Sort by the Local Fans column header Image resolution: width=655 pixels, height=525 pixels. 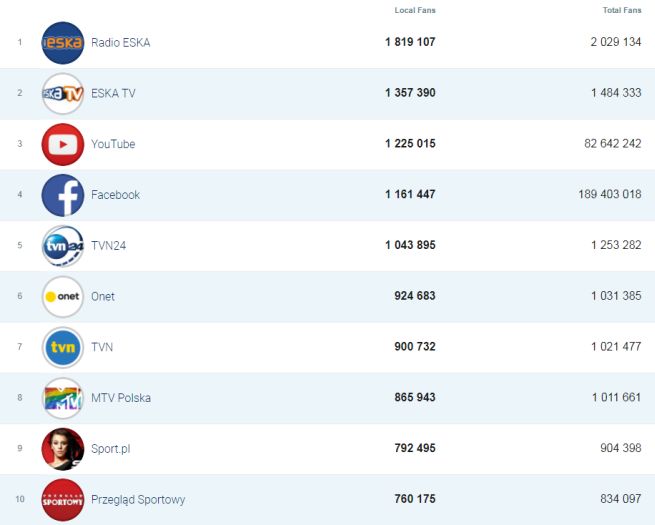pyautogui.click(x=415, y=10)
